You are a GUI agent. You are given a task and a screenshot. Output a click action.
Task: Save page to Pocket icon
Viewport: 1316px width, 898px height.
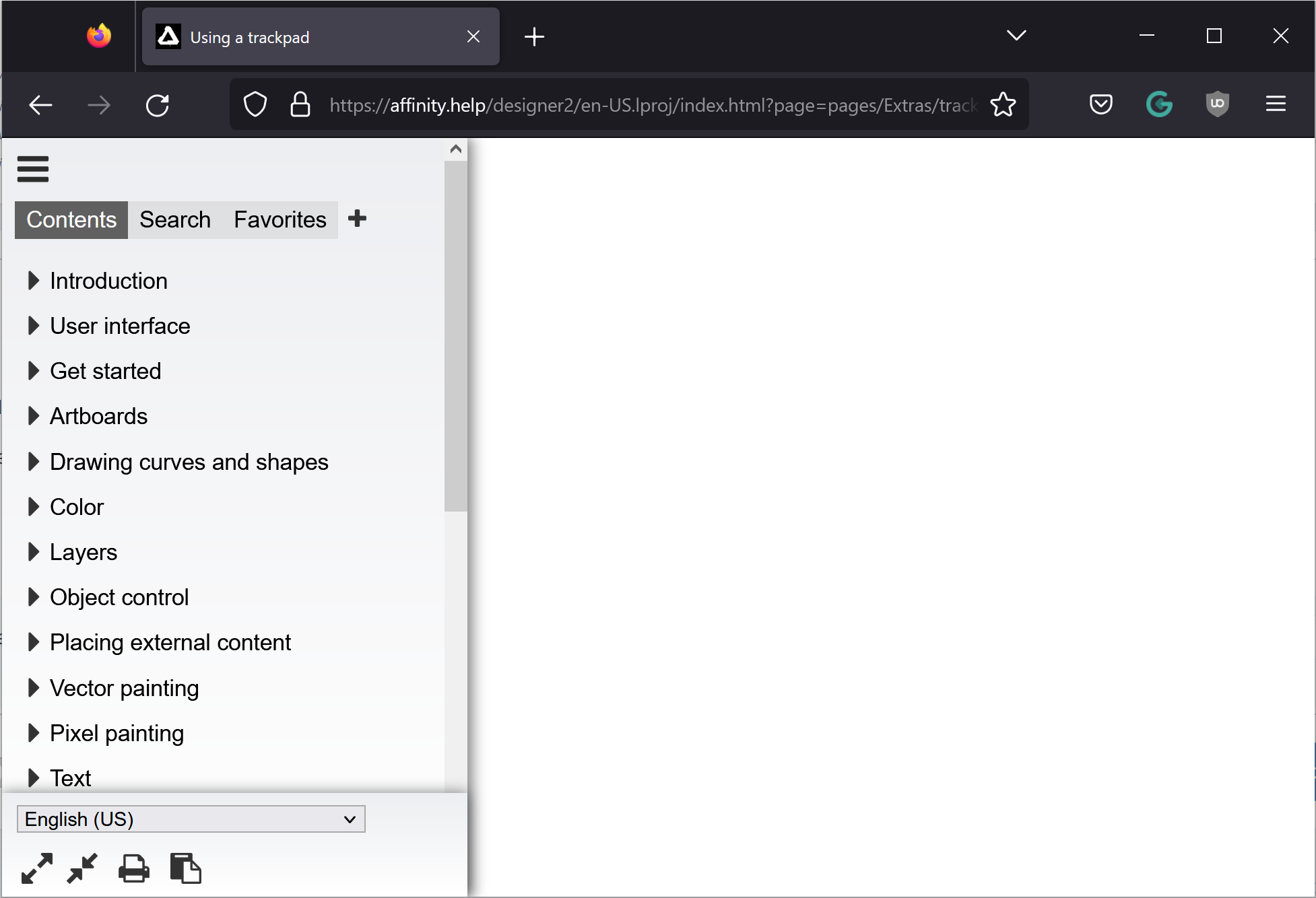1100,104
